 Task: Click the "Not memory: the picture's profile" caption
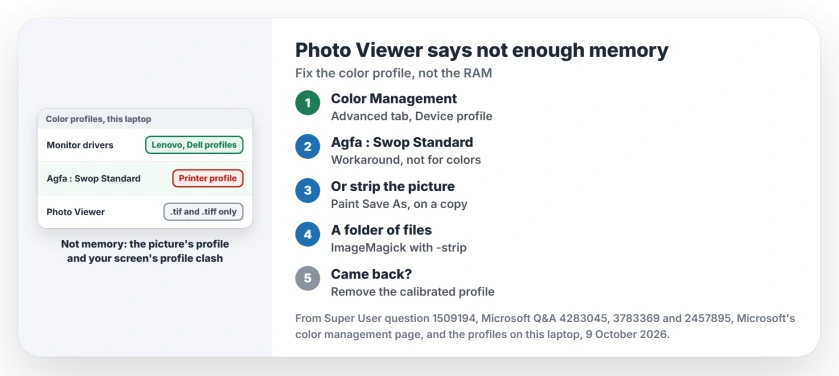[145, 251]
